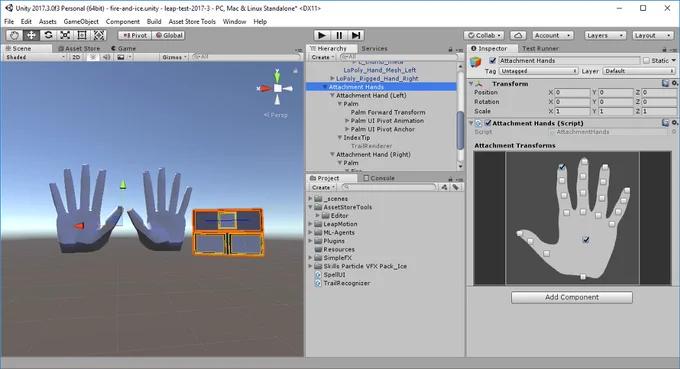Open the Layers dropdown in toolbar
This screenshot has width=680, height=369.
605,35
